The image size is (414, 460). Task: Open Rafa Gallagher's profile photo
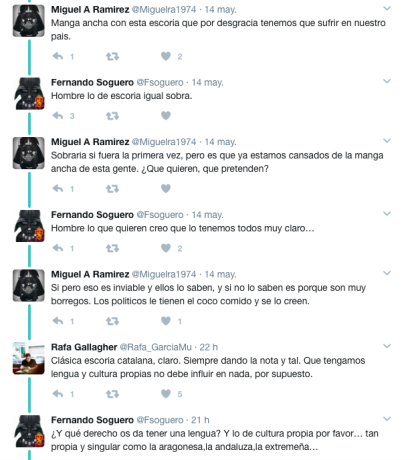(x=29, y=358)
